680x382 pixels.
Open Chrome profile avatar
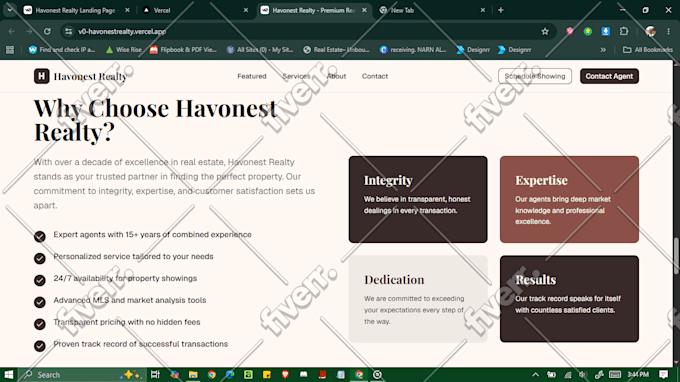coord(650,31)
